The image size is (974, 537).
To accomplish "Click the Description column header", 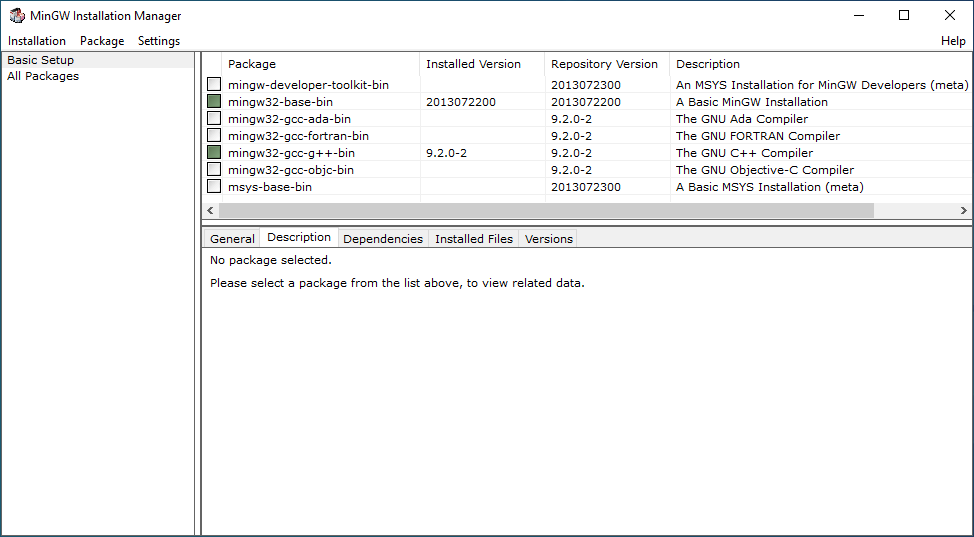I will pyautogui.click(x=820, y=64).
